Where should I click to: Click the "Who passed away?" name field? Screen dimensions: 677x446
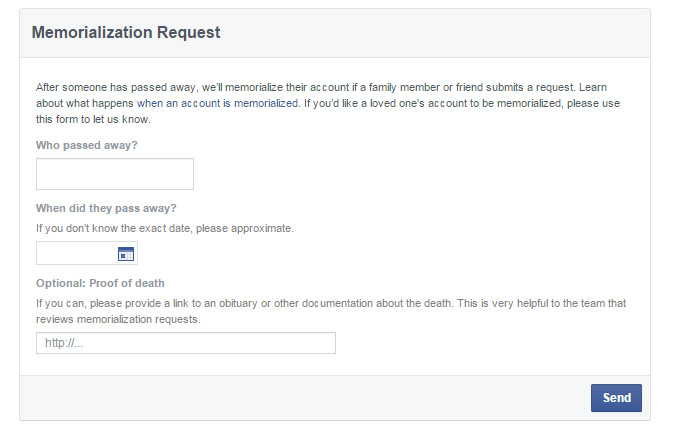coord(115,174)
